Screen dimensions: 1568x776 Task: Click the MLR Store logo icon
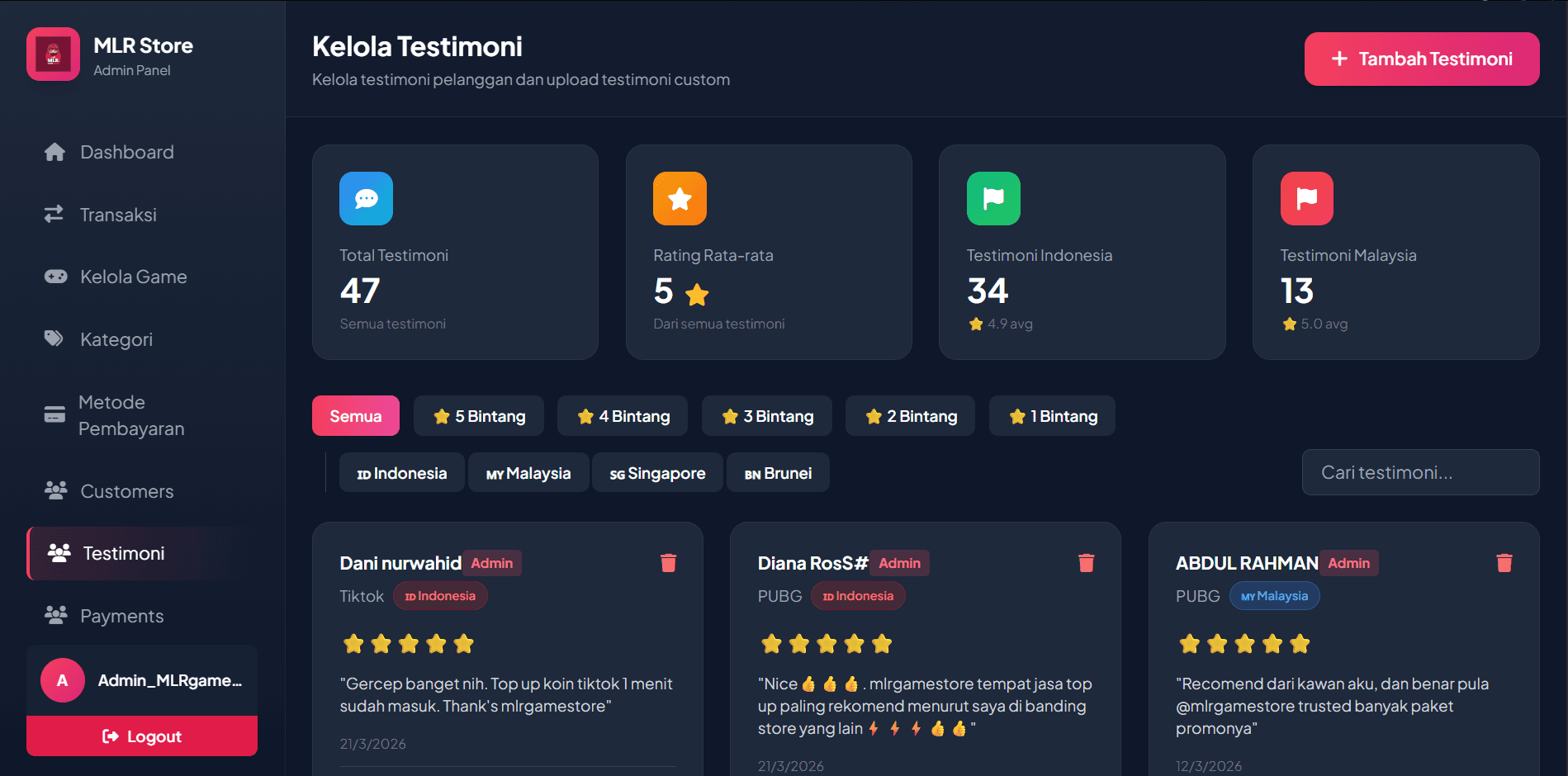pyautogui.click(x=53, y=54)
